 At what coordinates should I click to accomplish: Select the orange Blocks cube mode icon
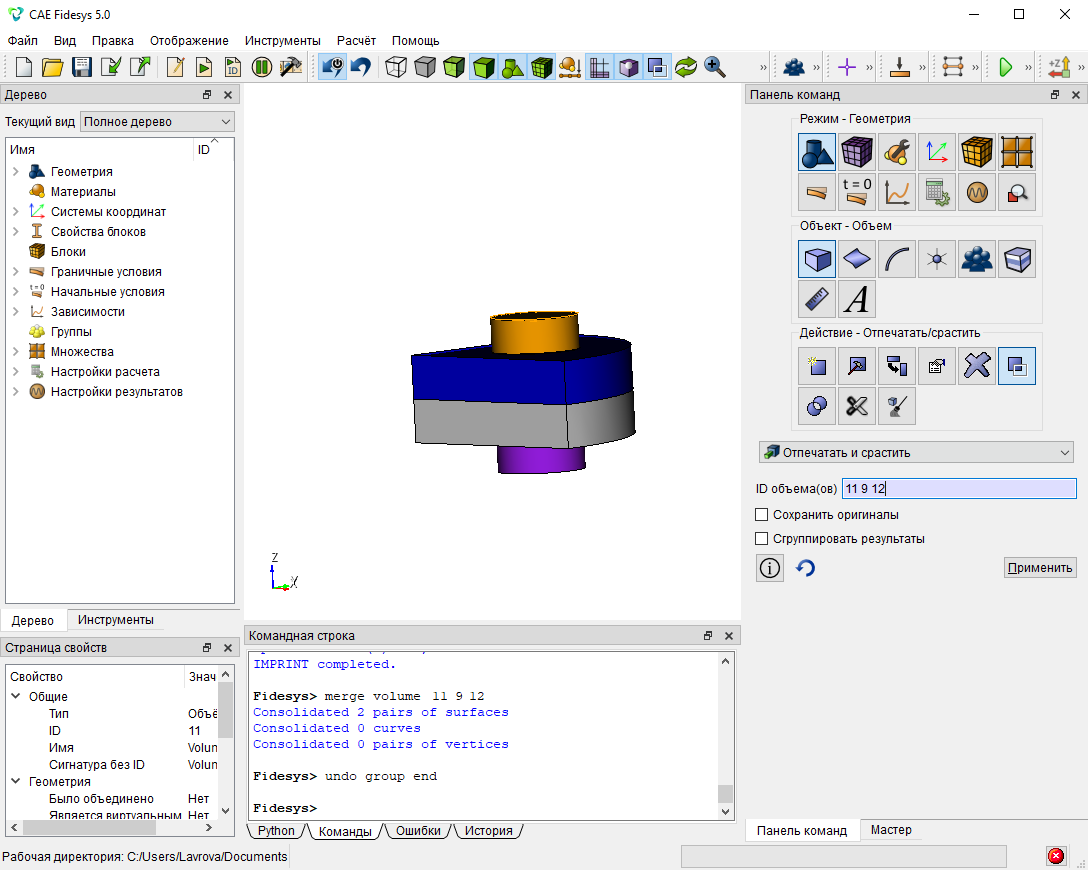pos(977,152)
